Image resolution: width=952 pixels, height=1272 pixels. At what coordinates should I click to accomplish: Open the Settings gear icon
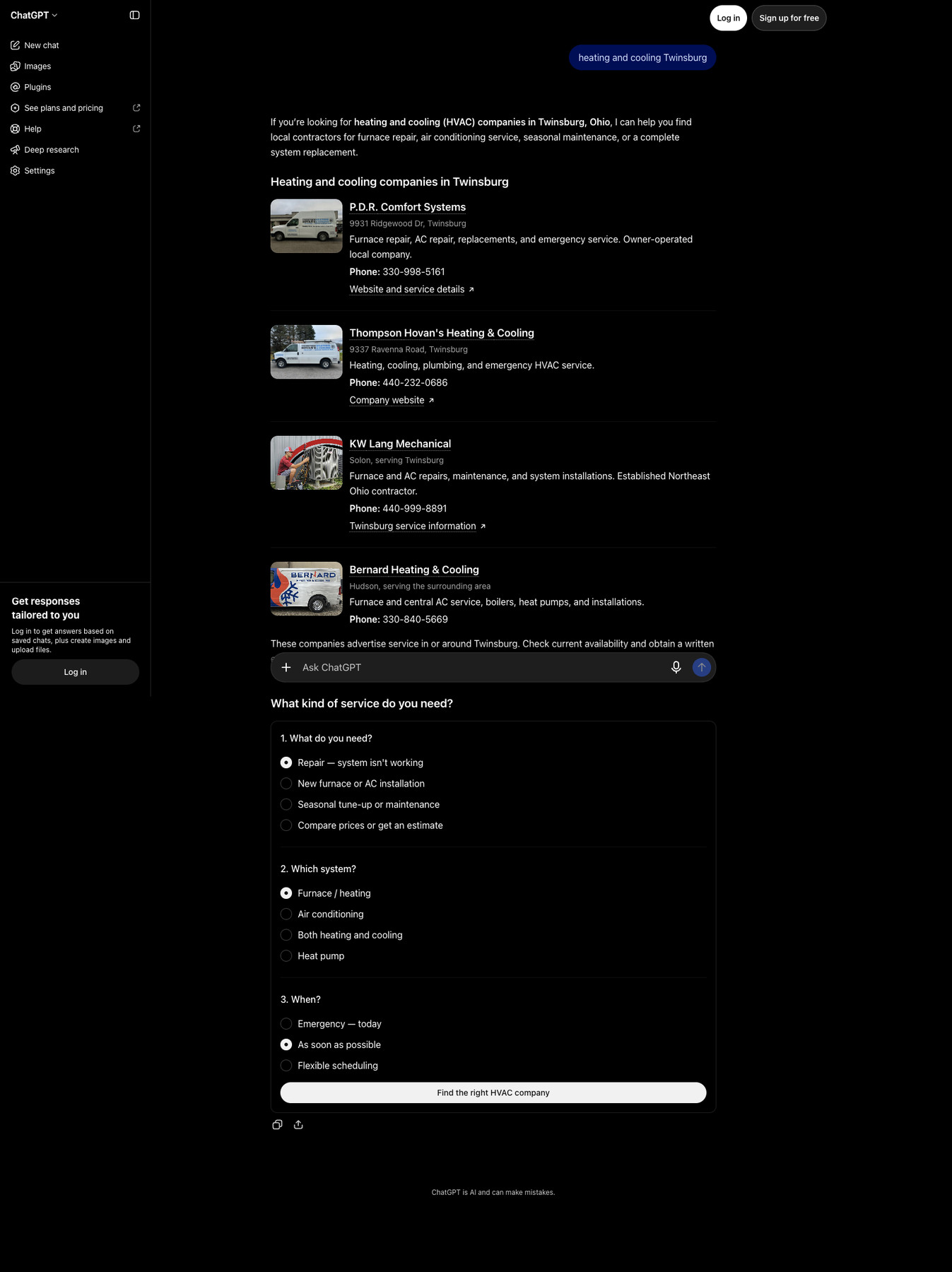pyautogui.click(x=15, y=170)
